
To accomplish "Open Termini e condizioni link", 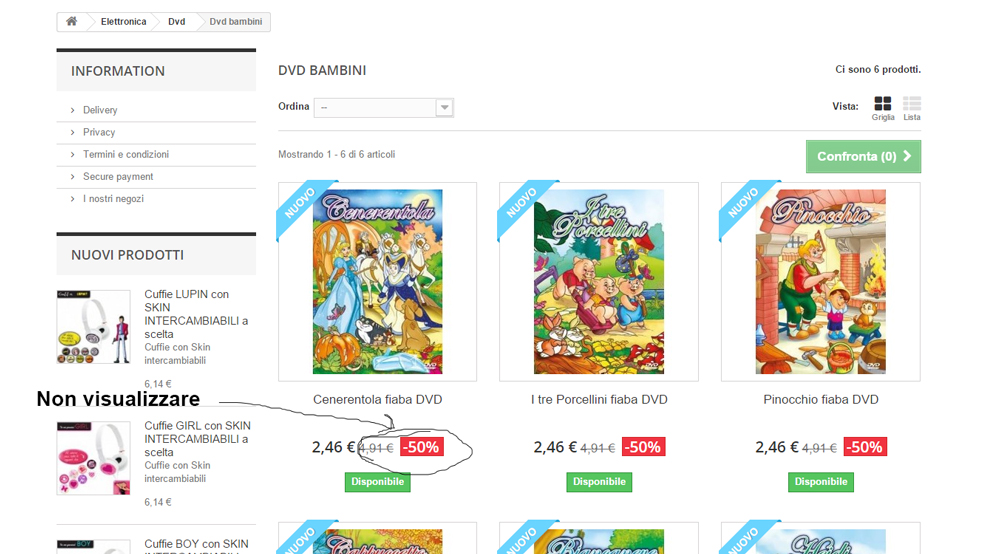I will click(126, 154).
